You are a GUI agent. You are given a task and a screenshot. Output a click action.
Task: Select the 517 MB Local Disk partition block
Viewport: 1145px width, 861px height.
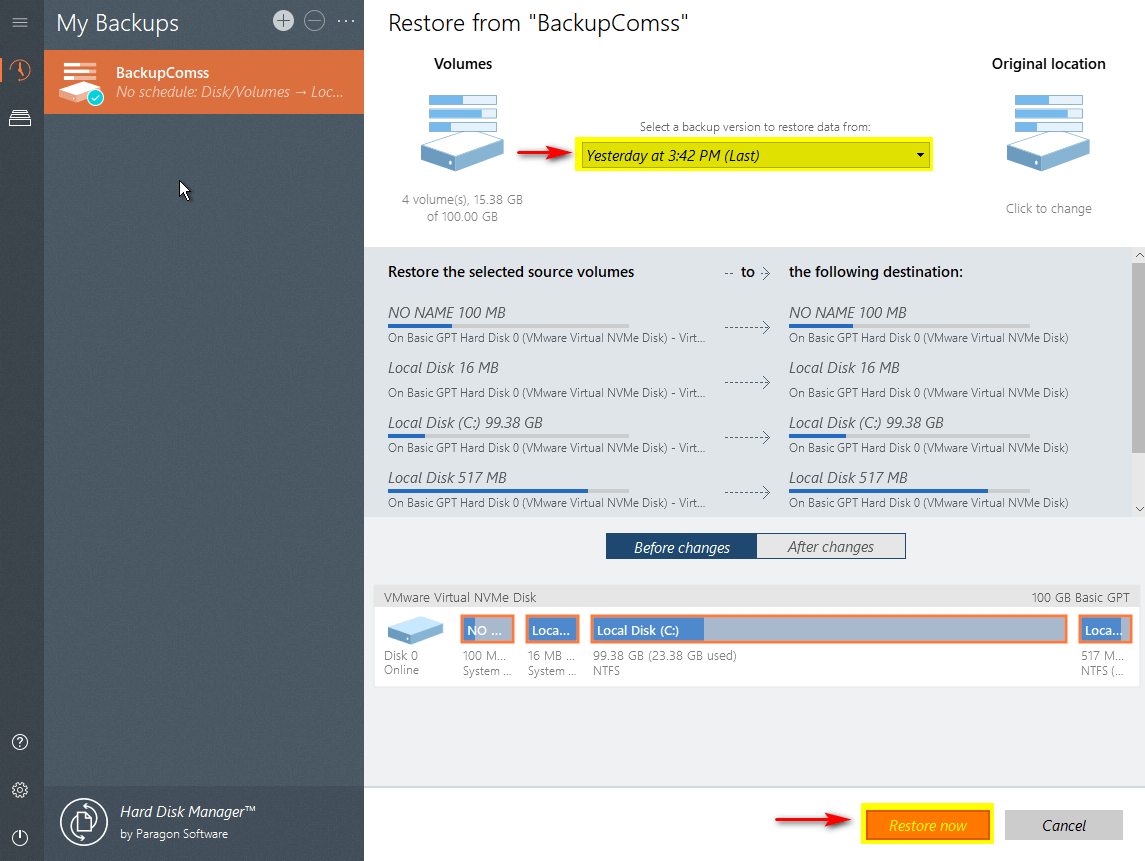coord(1106,630)
